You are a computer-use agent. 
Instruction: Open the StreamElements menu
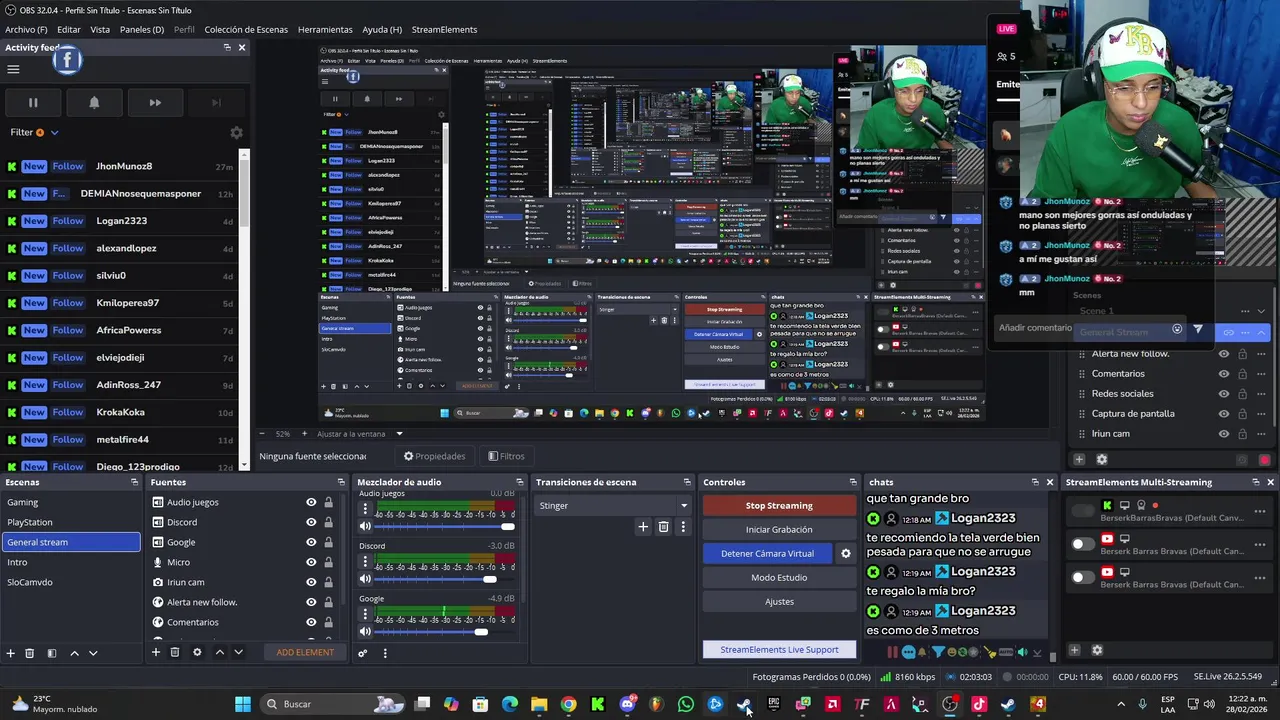point(444,29)
